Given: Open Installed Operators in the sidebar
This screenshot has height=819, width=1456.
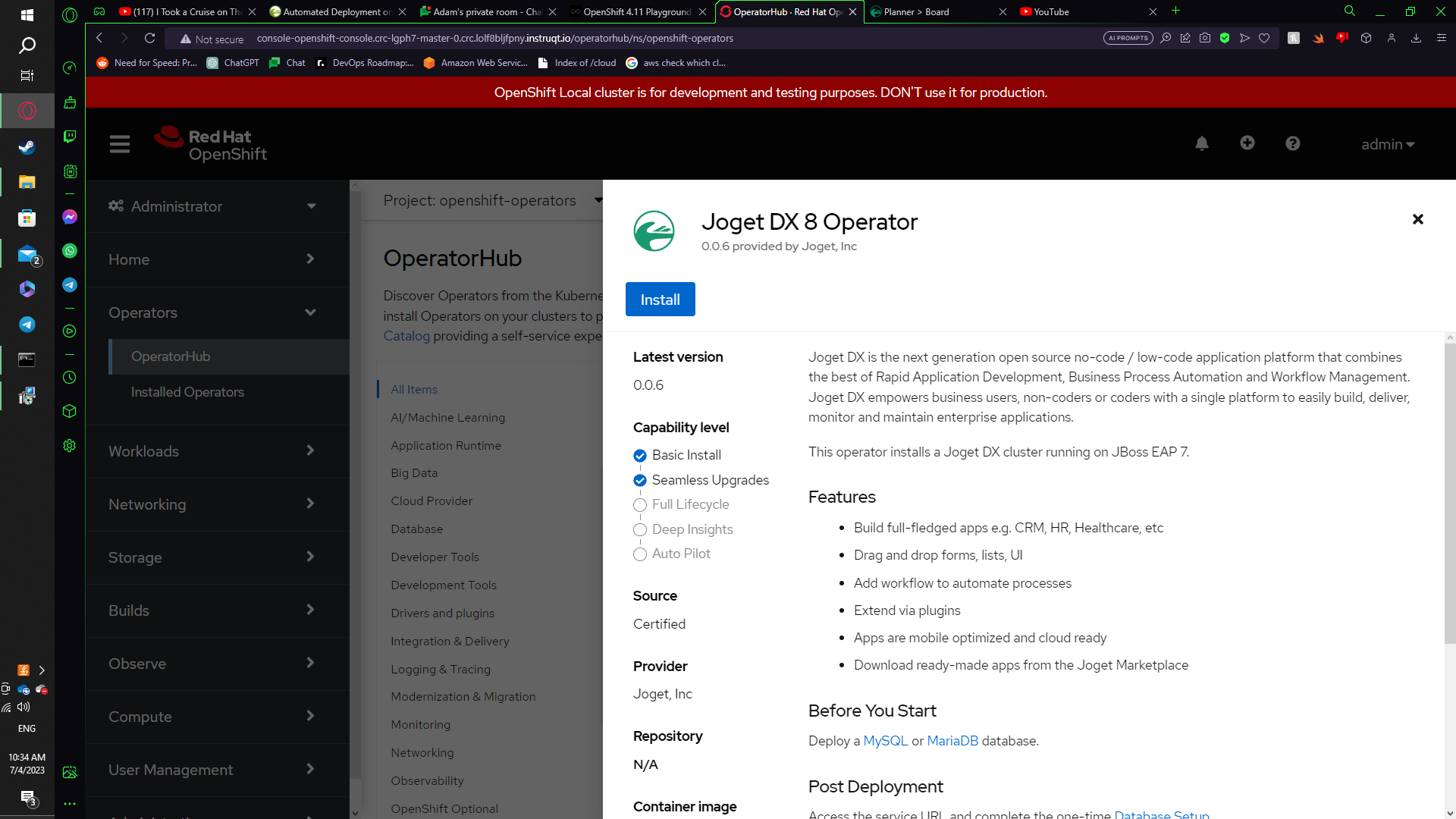Looking at the screenshot, I should tap(187, 392).
